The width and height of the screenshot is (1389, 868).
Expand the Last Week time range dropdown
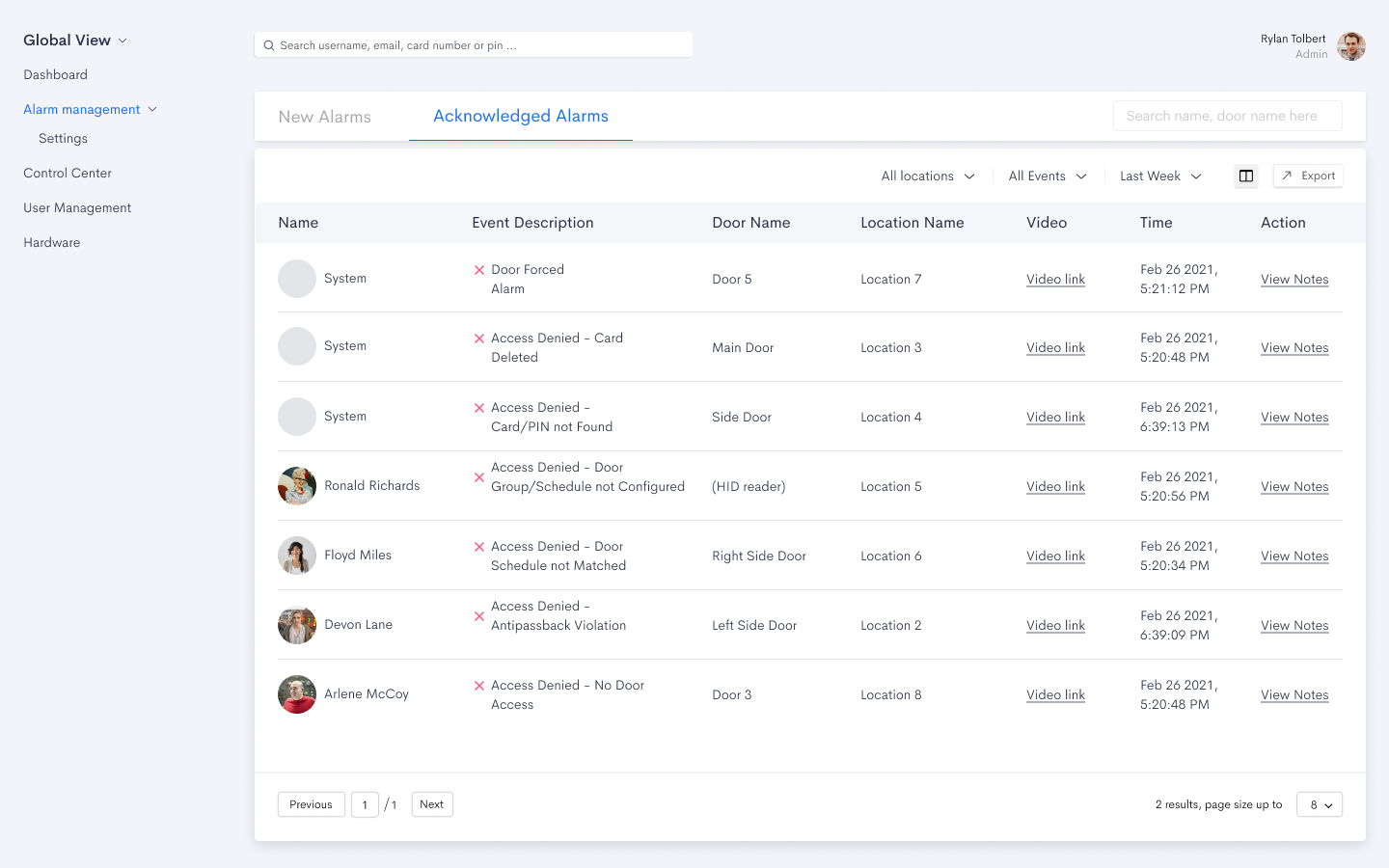point(1160,176)
